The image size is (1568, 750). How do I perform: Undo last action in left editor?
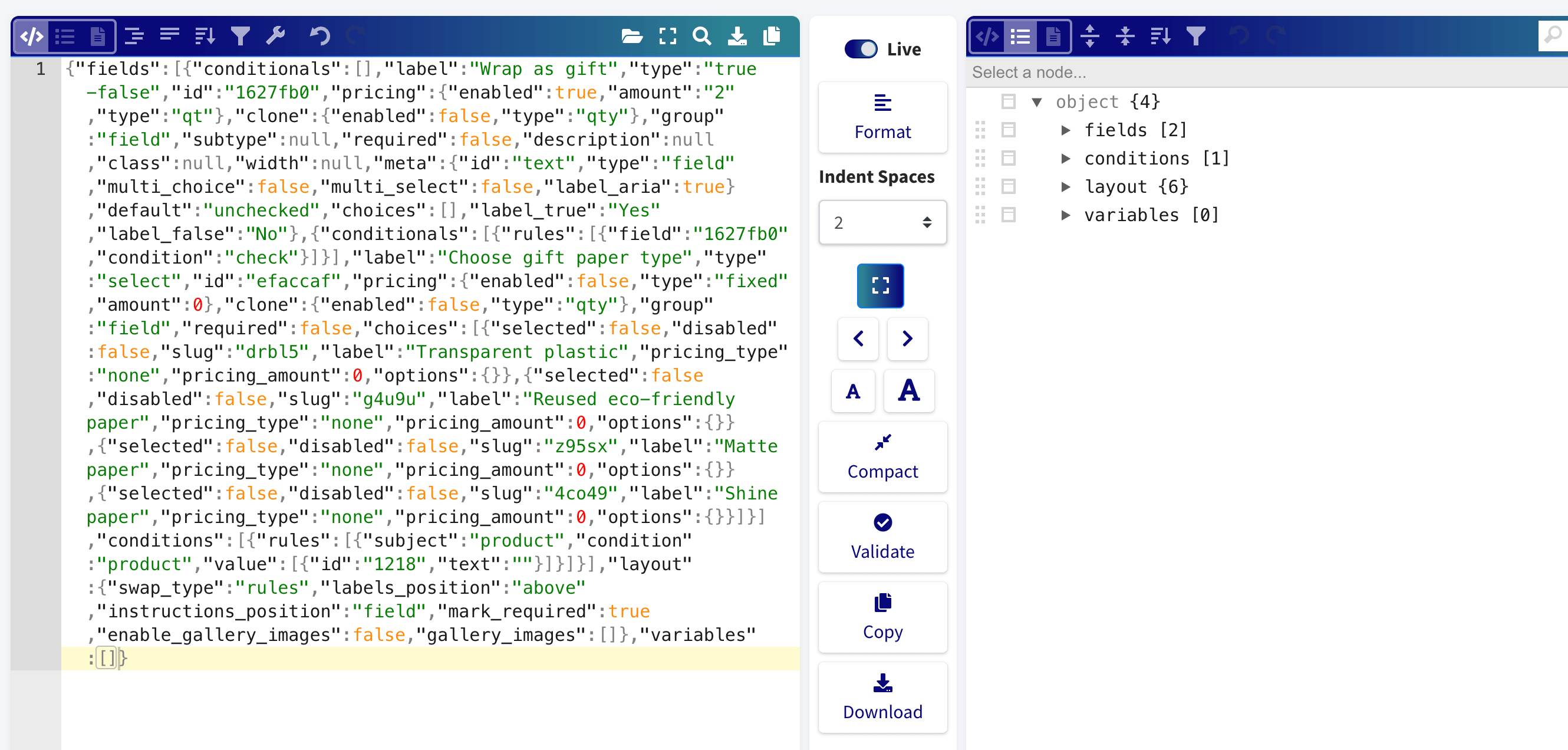[x=319, y=37]
